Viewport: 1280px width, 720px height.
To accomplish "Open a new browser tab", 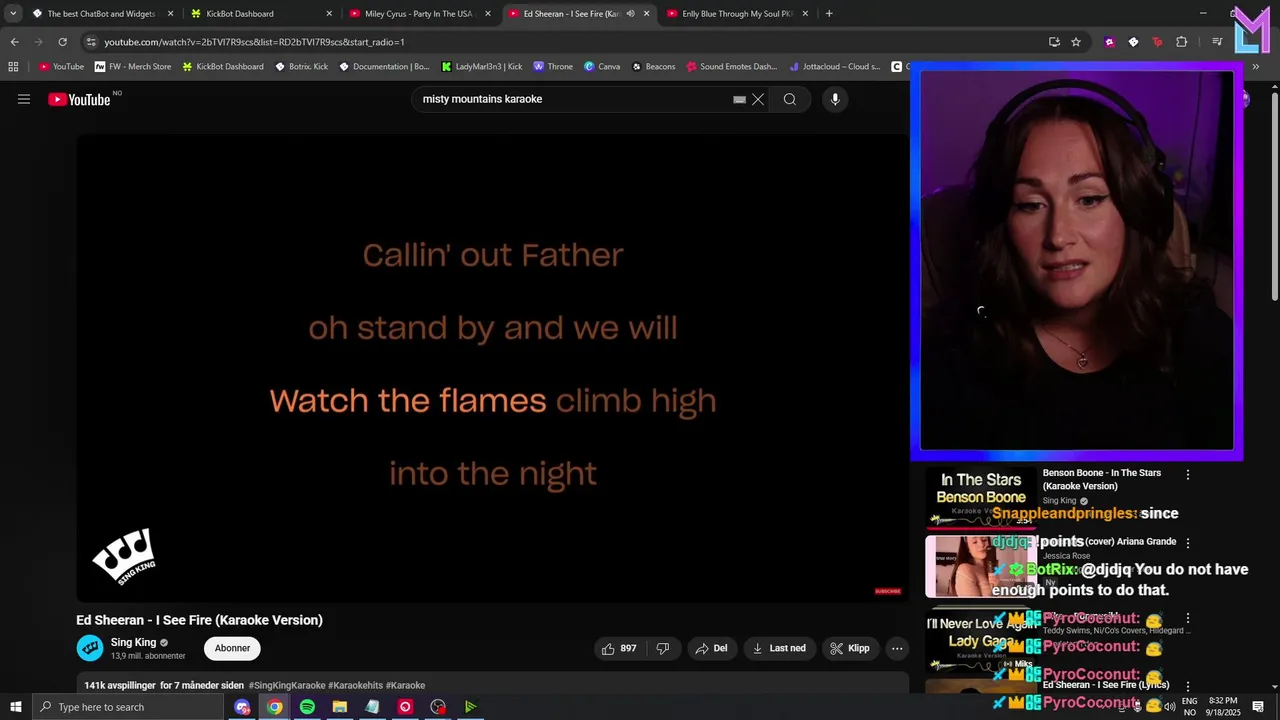I will 829,14.
